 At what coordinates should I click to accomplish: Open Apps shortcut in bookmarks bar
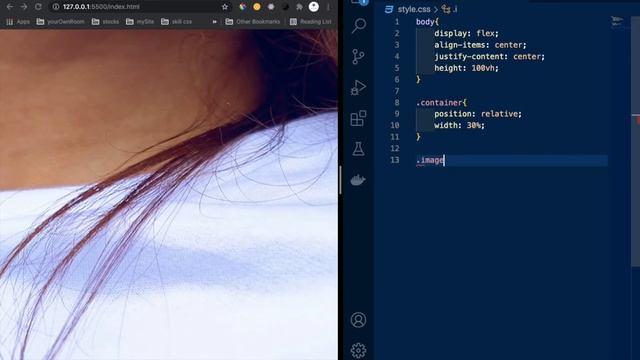point(18,22)
